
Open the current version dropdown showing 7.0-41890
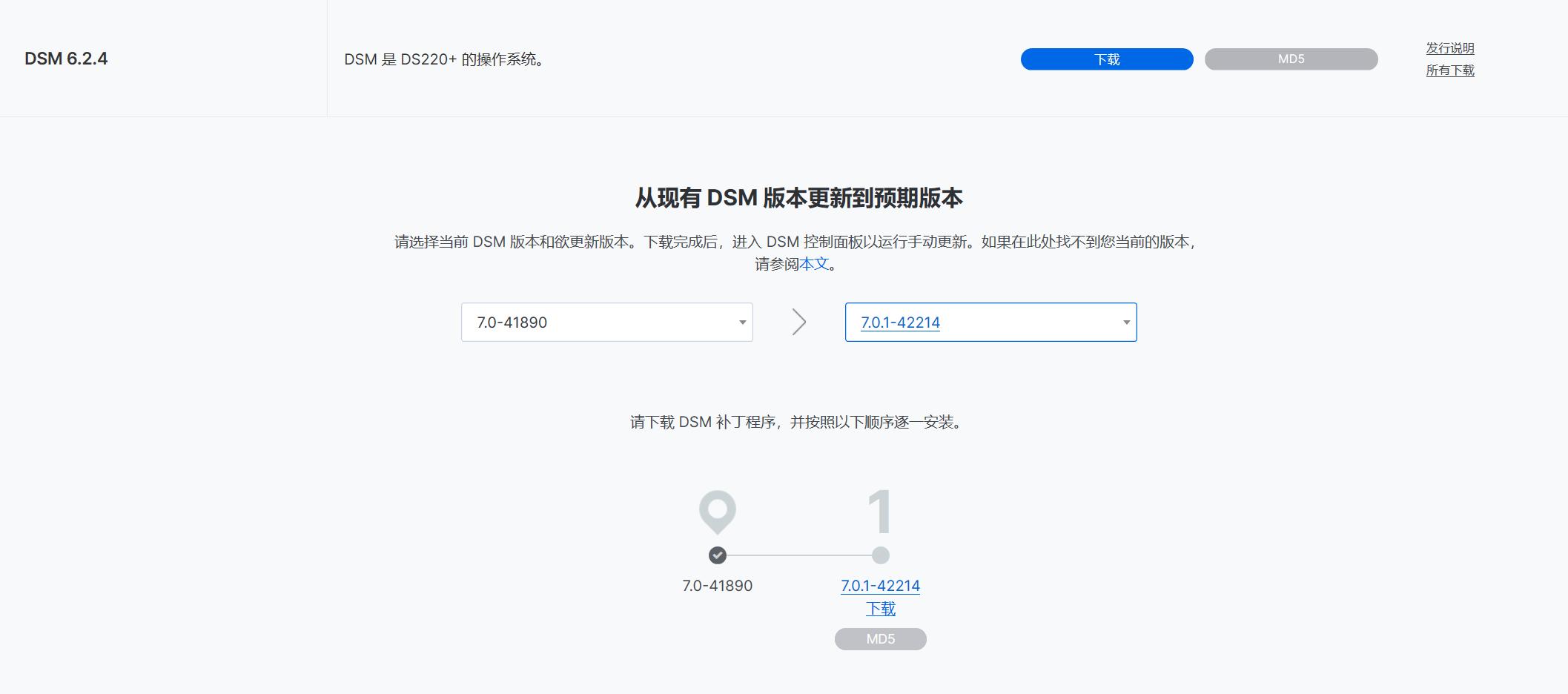coord(606,322)
